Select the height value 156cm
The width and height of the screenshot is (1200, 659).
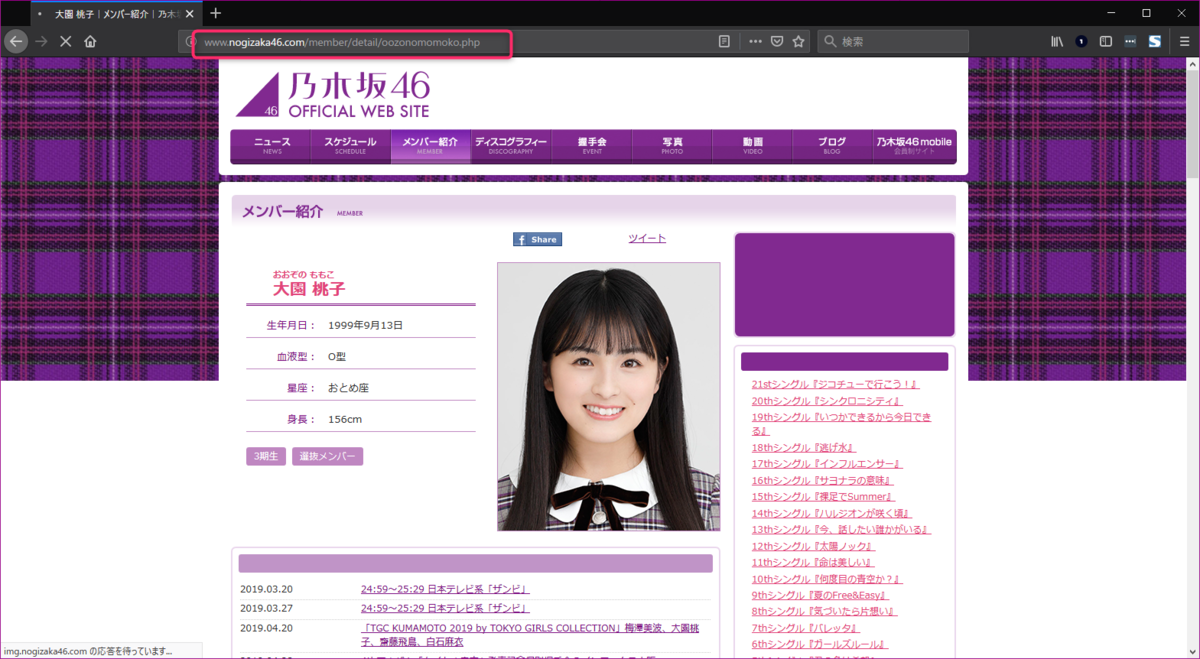[x=345, y=419]
